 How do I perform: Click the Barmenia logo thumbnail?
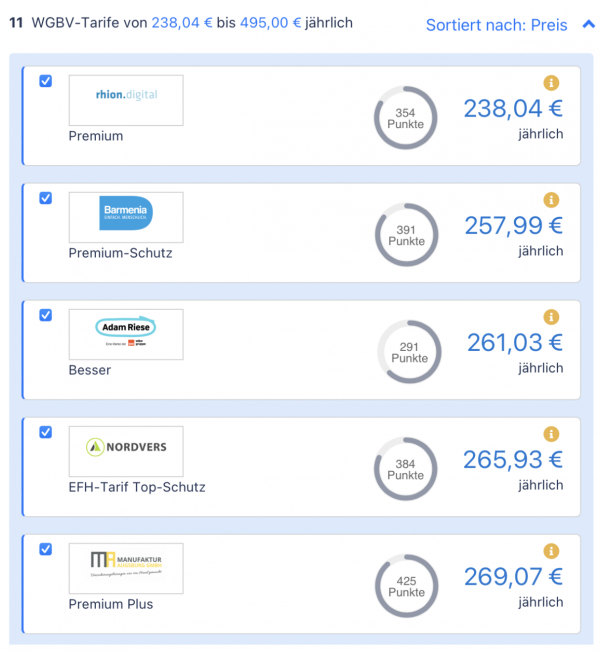pyautogui.click(x=126, y=217)
